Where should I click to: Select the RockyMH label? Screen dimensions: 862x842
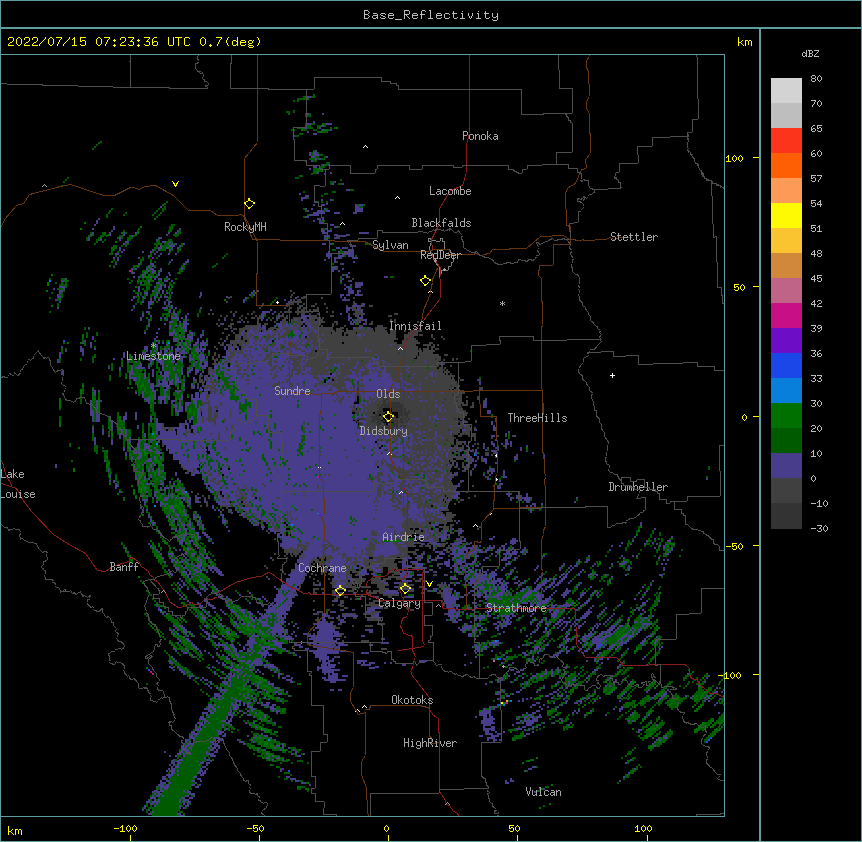[x=245, y=227]
